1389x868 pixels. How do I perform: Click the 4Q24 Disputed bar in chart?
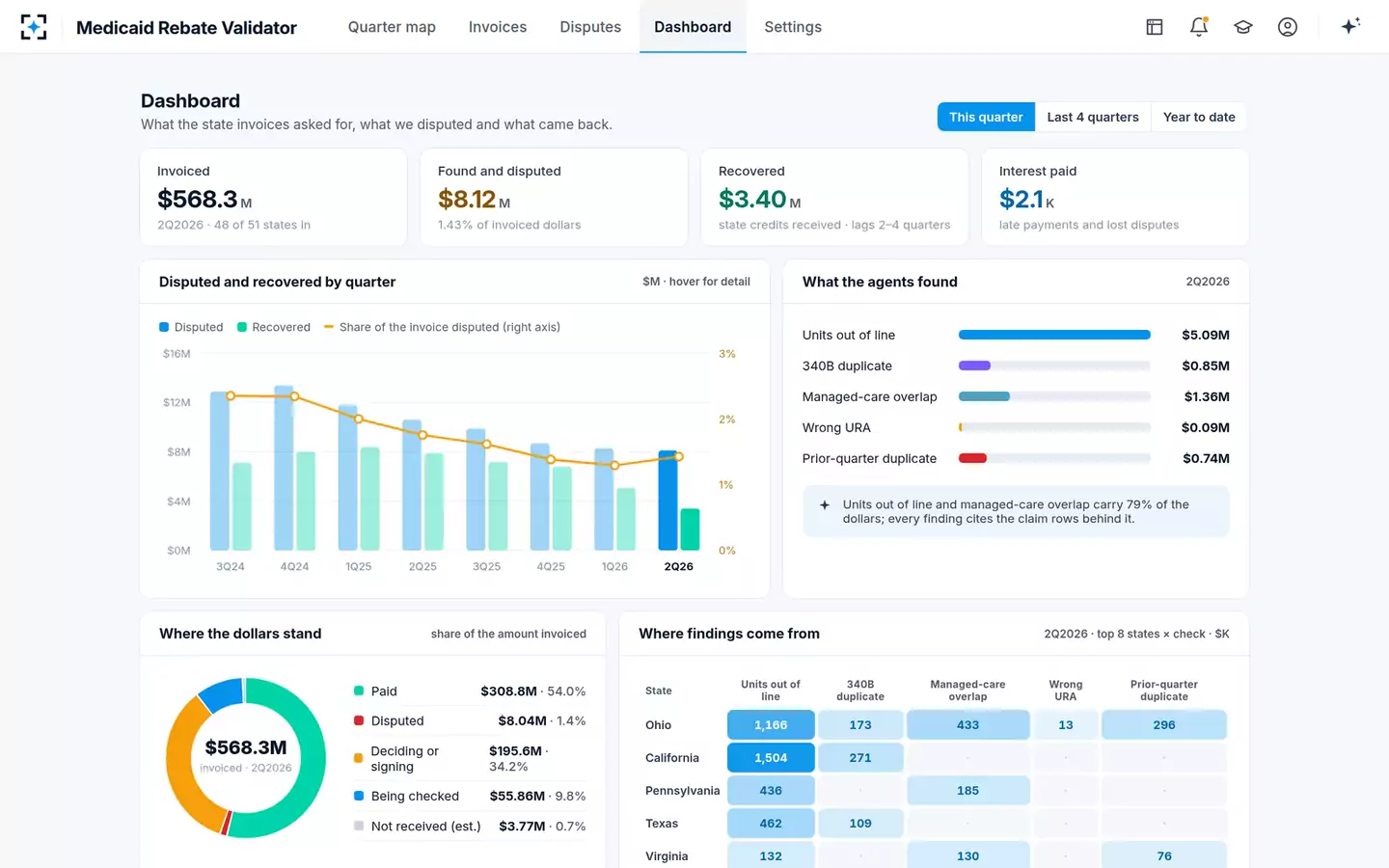pos(284,468)
